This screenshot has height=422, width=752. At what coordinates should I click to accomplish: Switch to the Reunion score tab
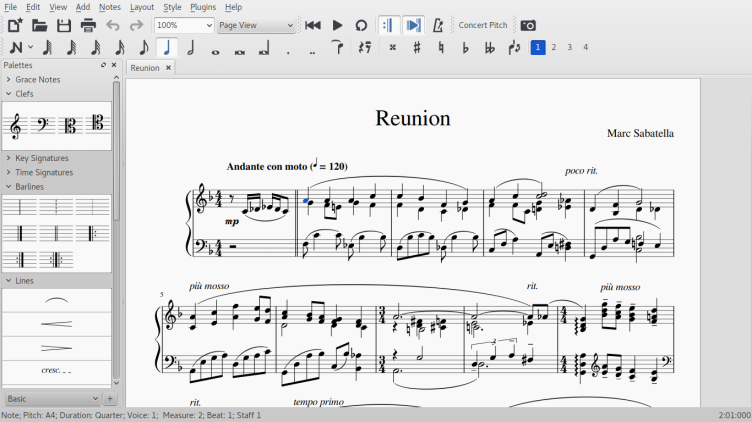point(145,68)
